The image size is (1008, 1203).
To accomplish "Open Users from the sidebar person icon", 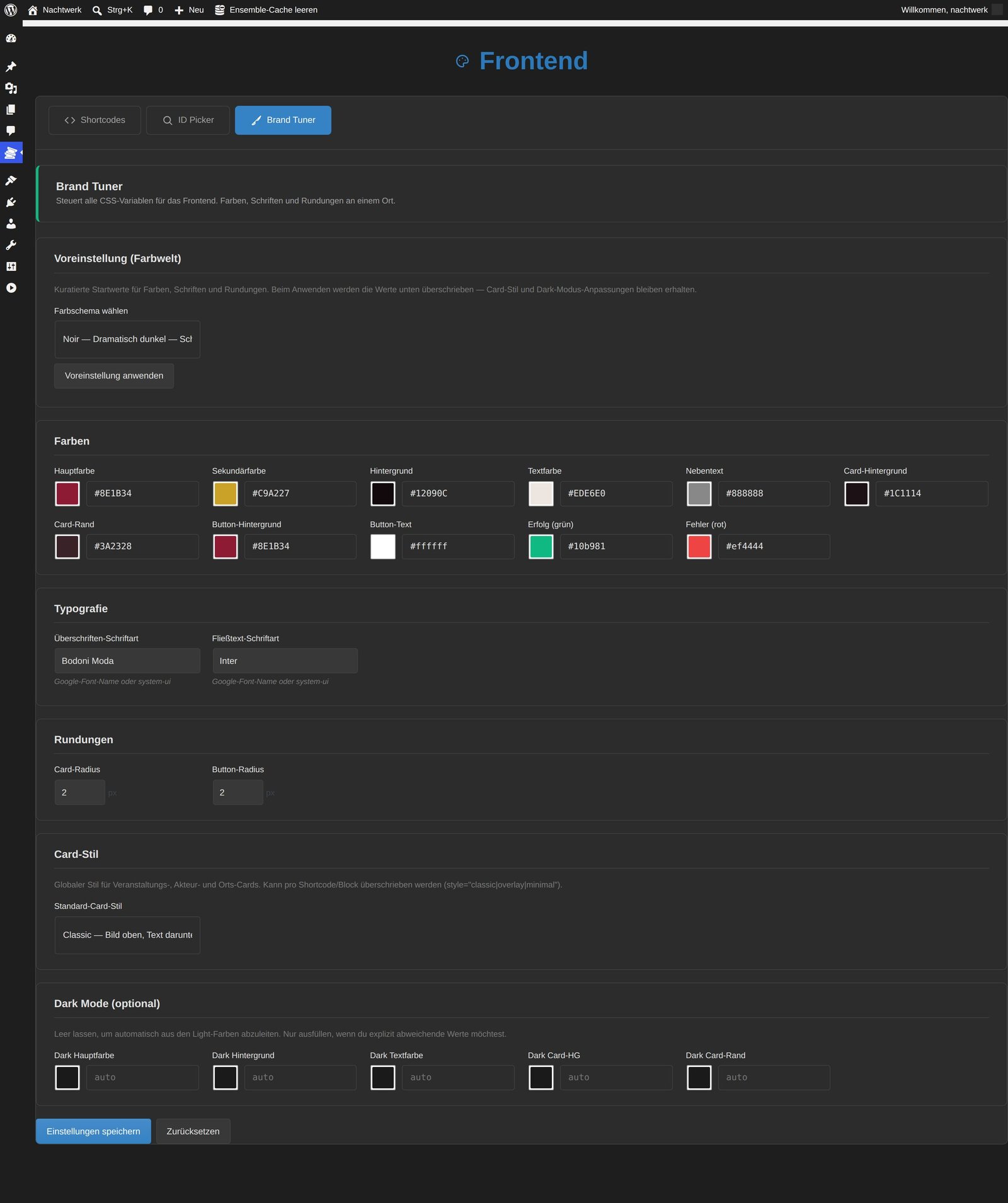I will [x=11, y=224].
